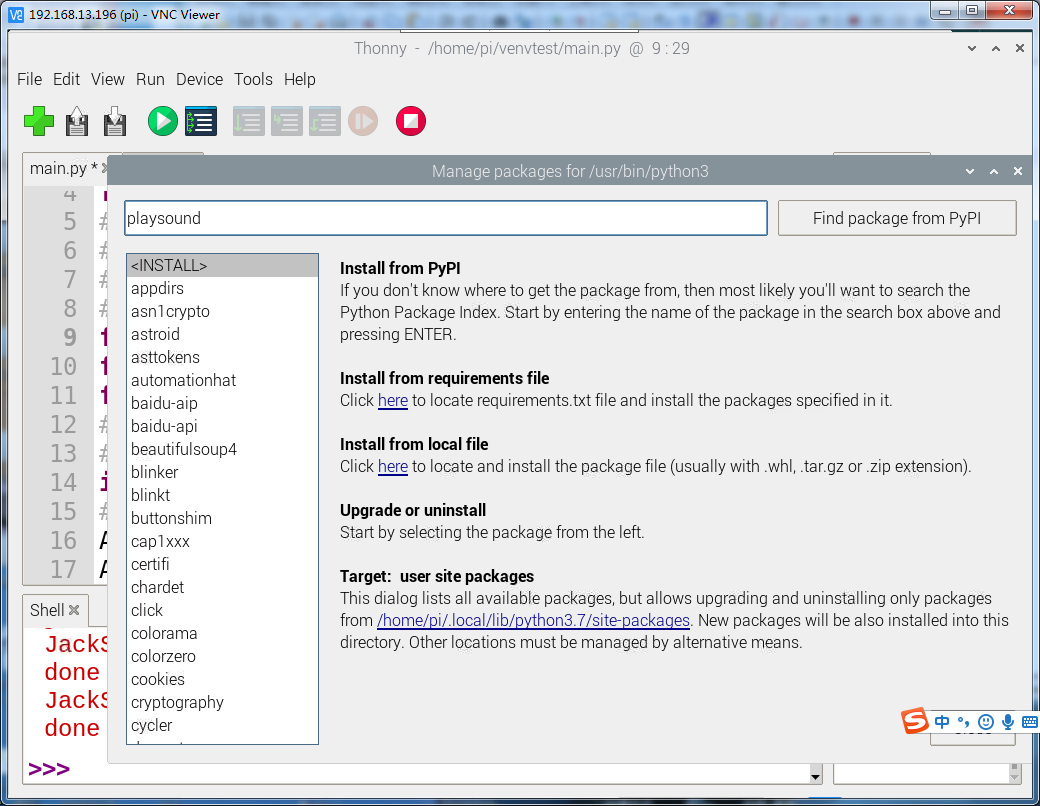
Task: Expand Manage packages dialog with up chevron
Action: 994,171
